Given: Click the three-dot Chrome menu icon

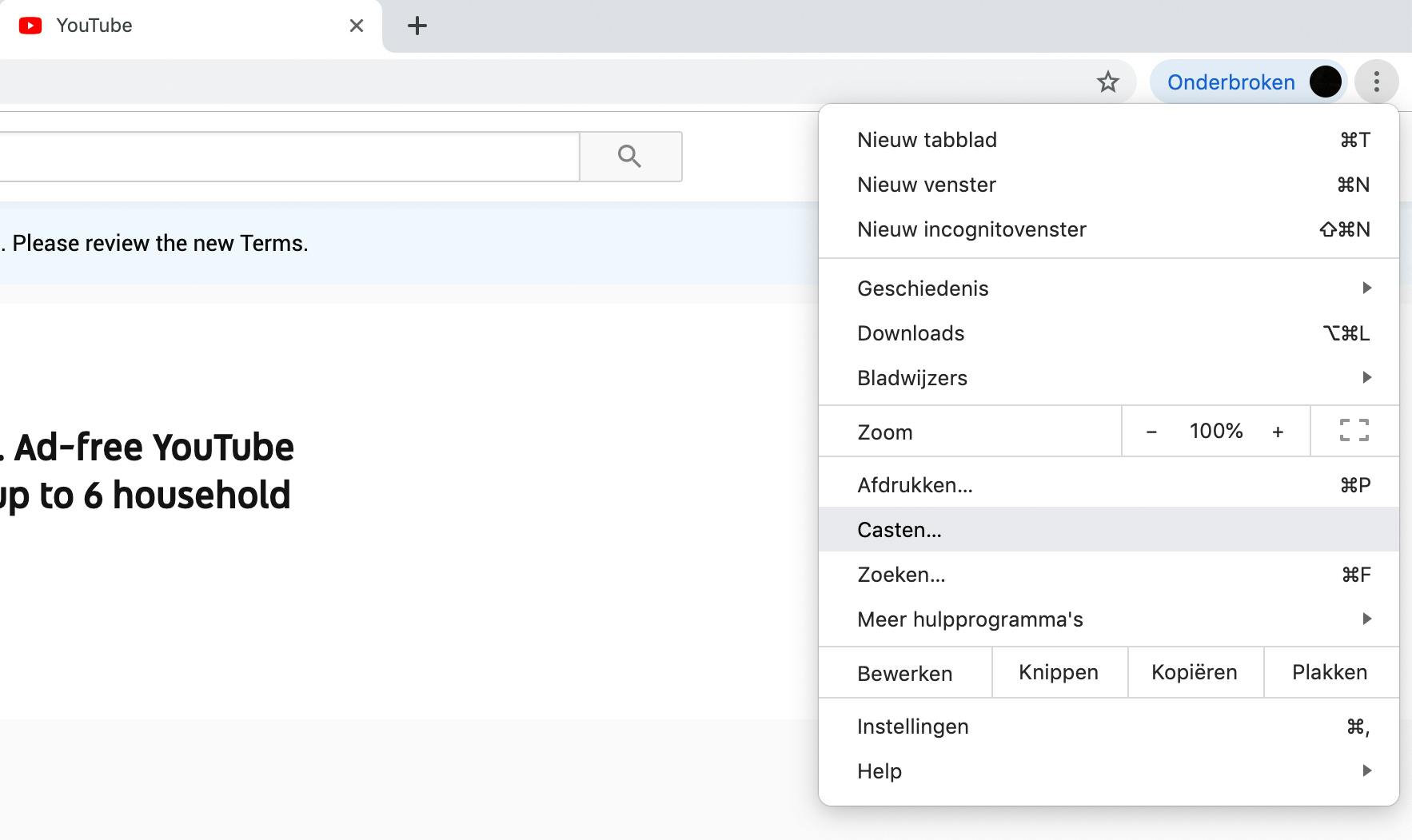Looking at the screenshot, I should 1376,82.
